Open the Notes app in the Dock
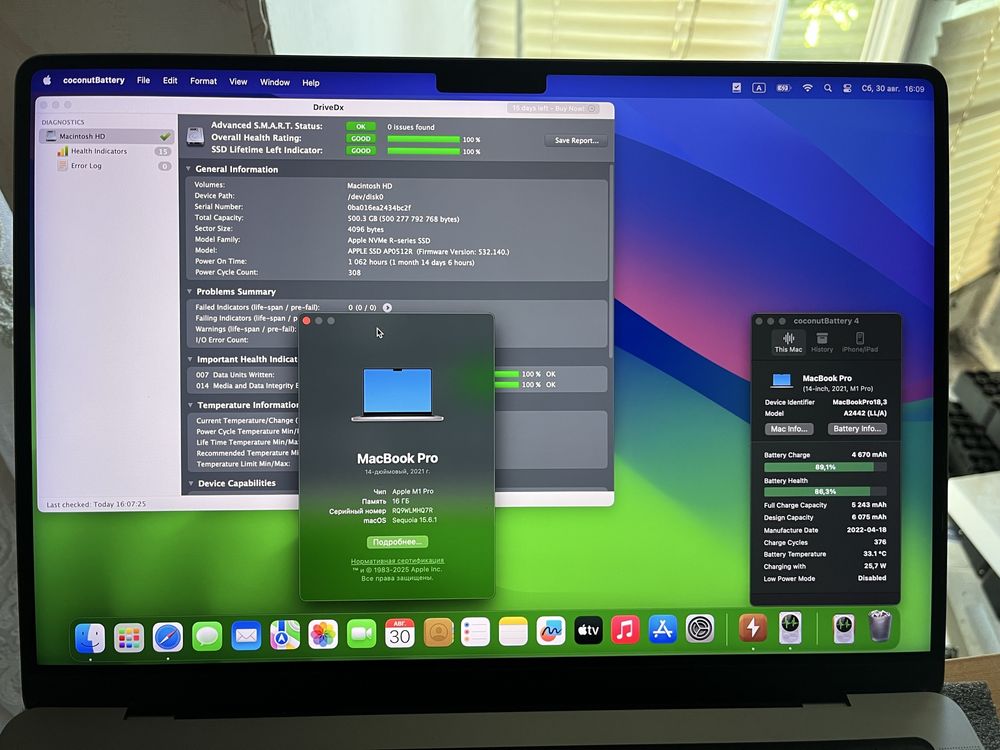This screenshot has width=1000, height=750. pos(513,631)
